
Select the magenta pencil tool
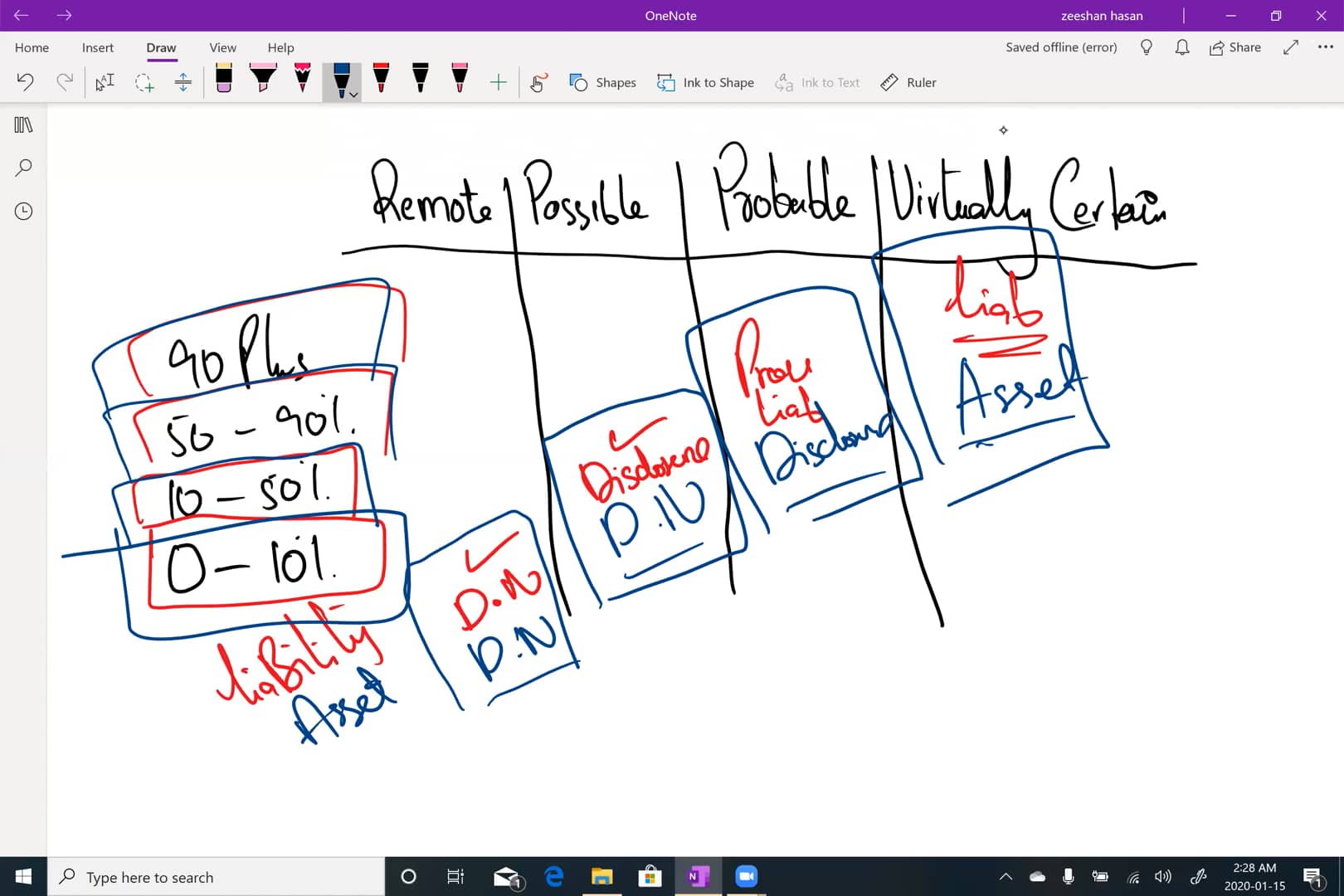pyautogui.click(x=303, y=78)
